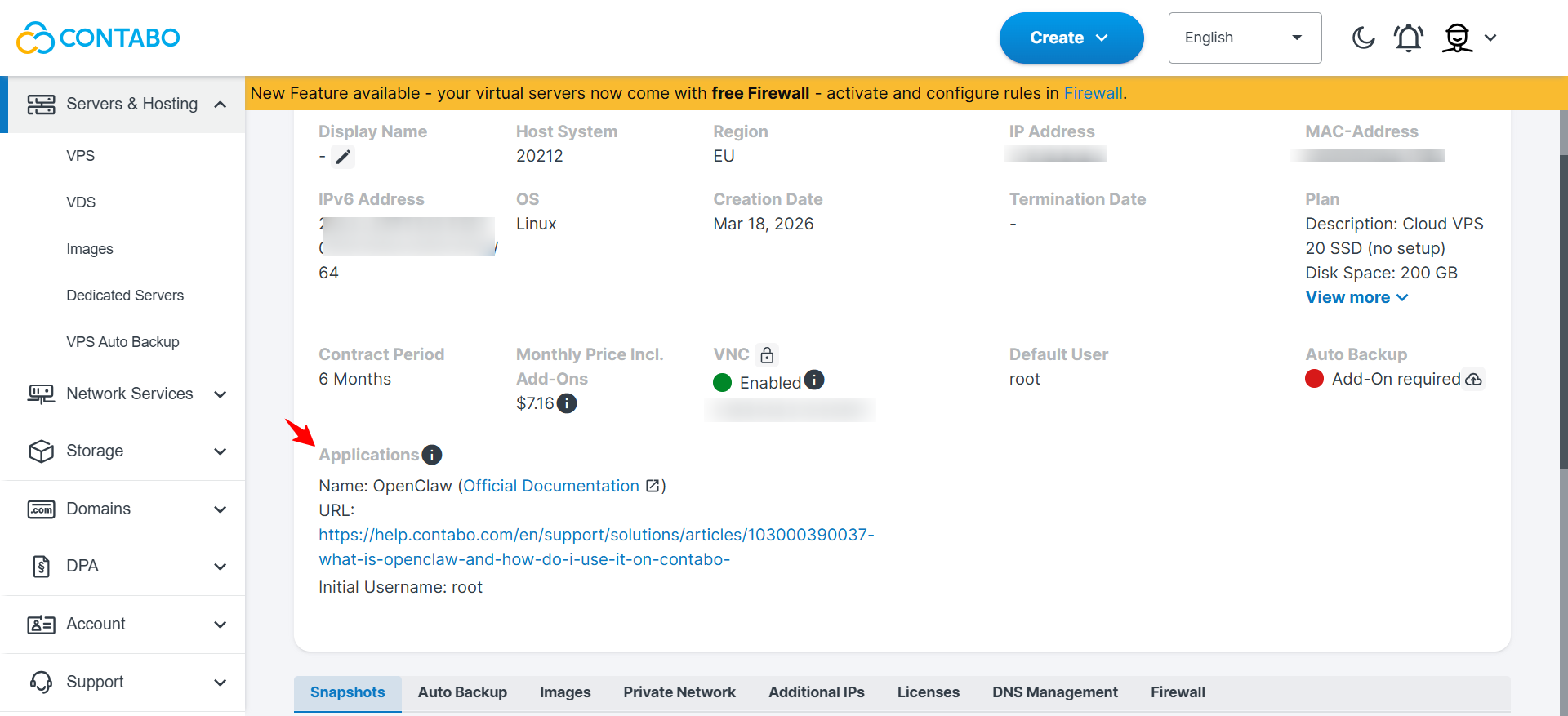Image resolution: width=1568 pixels, height=716 pixels.
Task: Click the Contabo logo
Action: click(x=98, y=38)
